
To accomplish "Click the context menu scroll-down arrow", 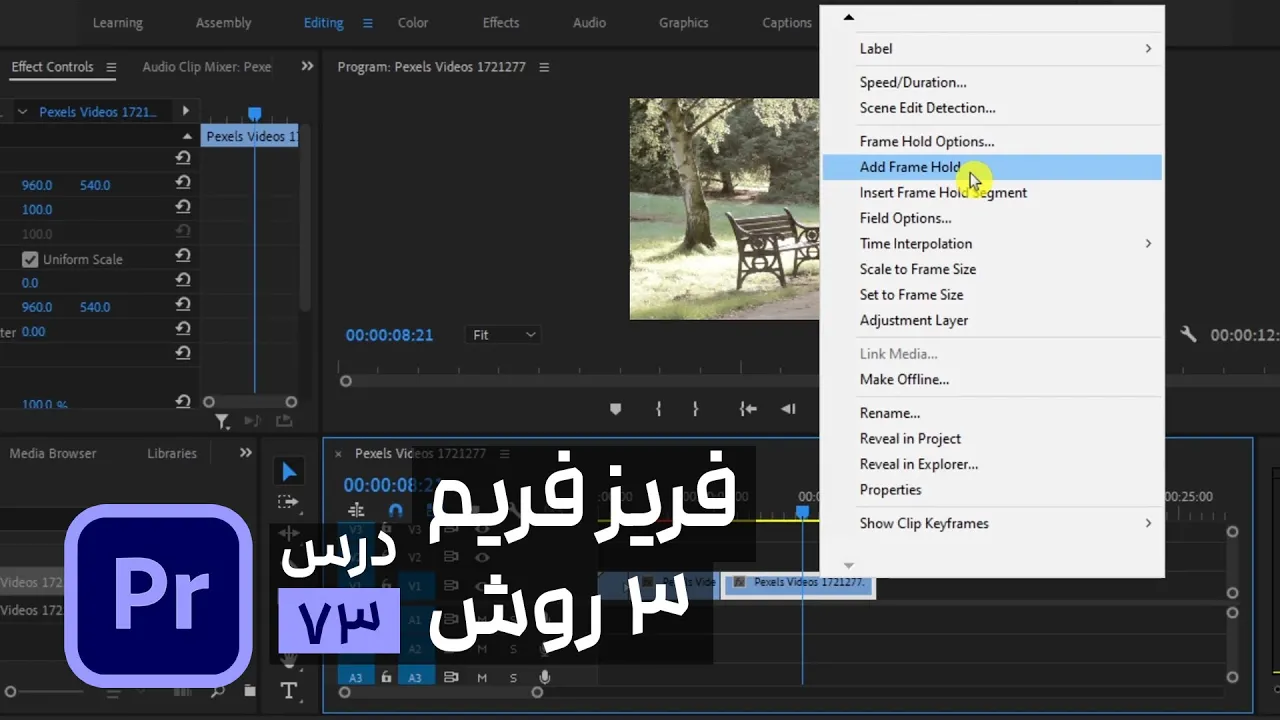I will click(x=849, y=566).
